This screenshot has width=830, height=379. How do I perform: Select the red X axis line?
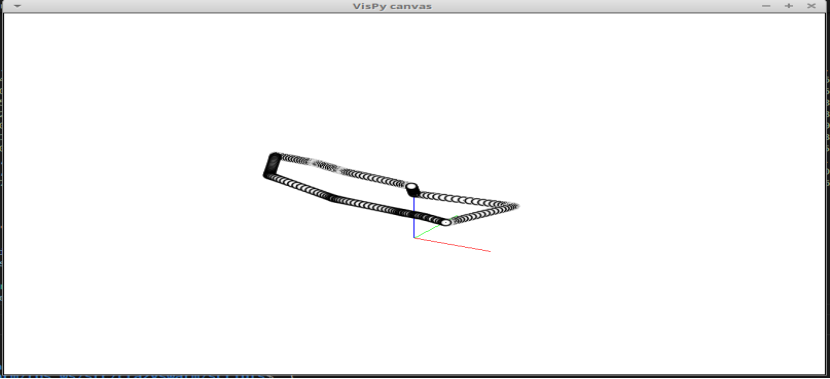453,244
